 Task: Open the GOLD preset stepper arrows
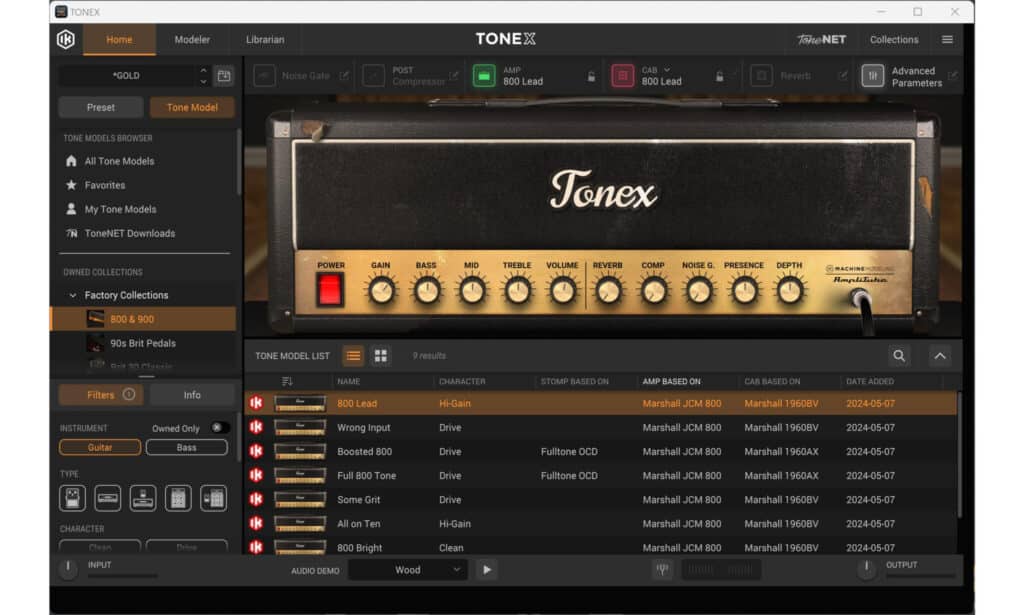(x=203, y=76)
